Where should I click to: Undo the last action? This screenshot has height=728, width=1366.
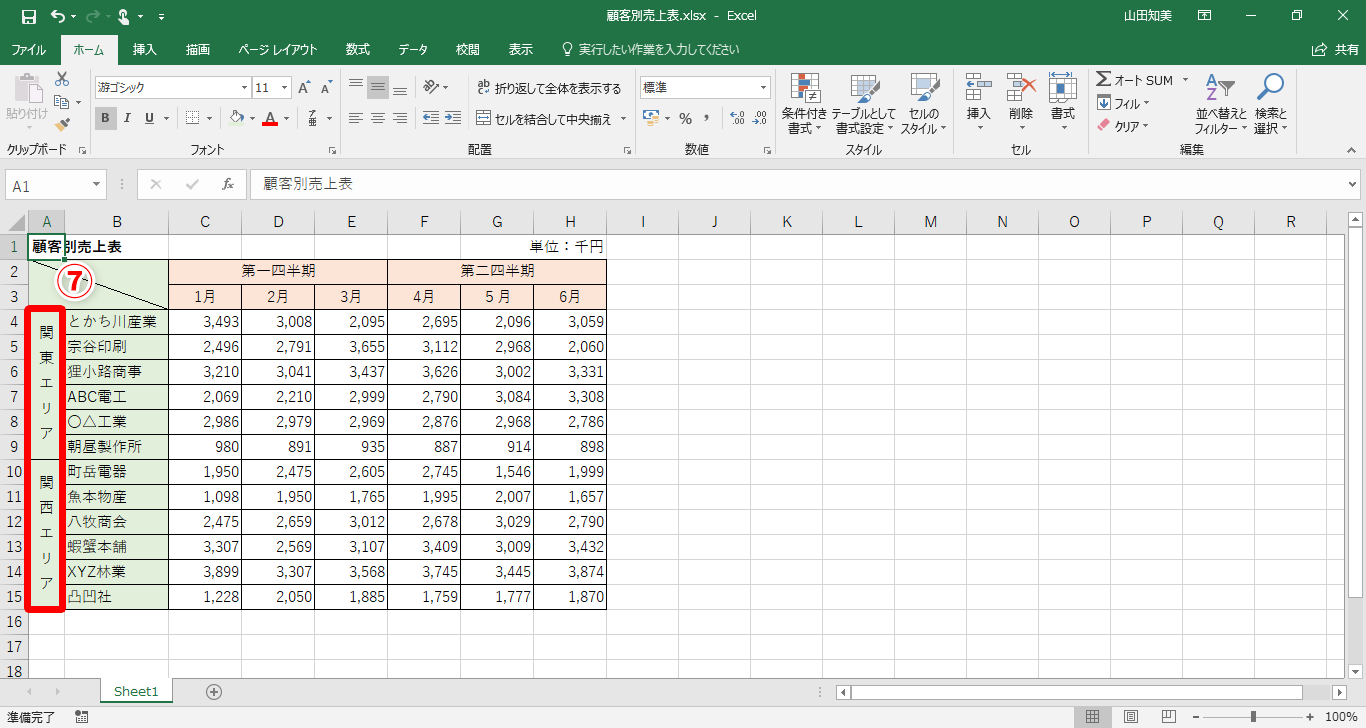[x=57, y=16]
